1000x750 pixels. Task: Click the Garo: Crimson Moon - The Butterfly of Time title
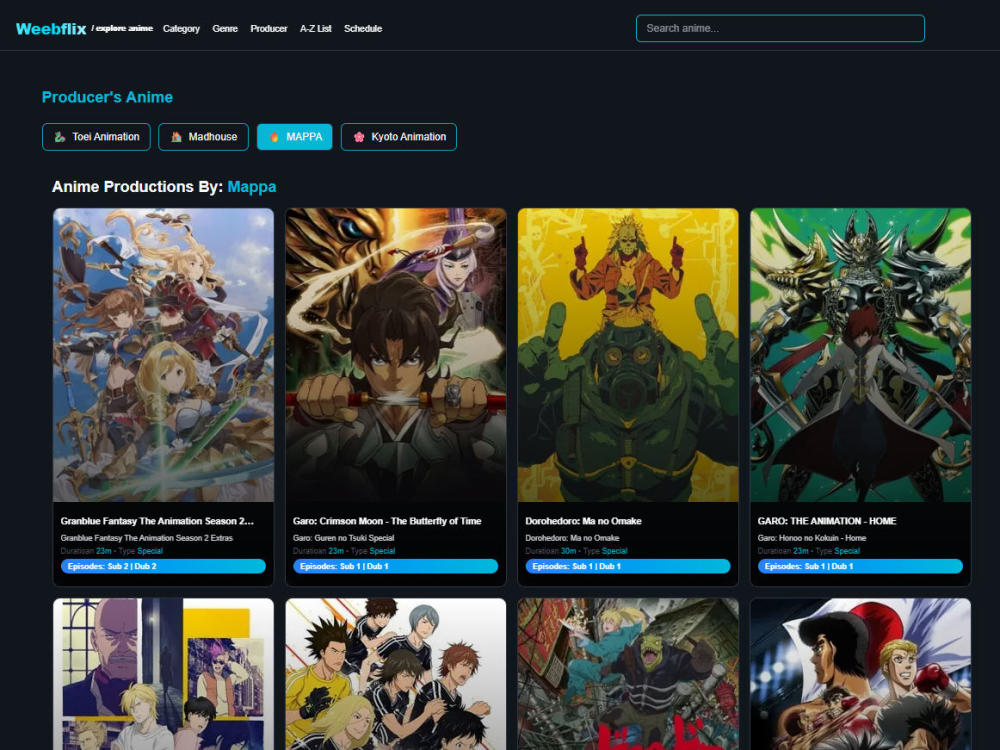pyautogui.click(x=387, y=521)
